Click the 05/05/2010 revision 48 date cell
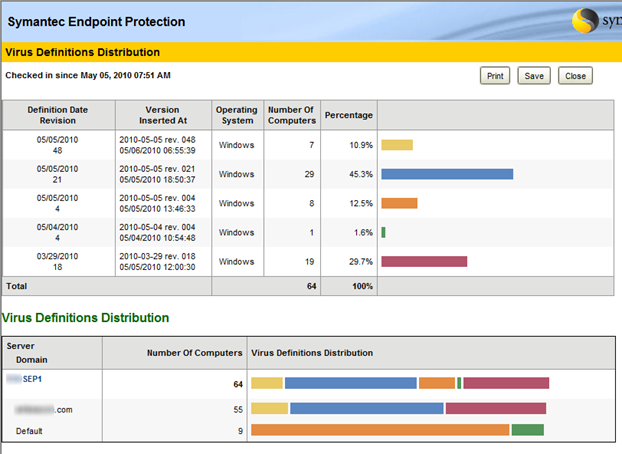Image resolution: width=622 pixels, height=454 pixels. [x=58, y=145]
